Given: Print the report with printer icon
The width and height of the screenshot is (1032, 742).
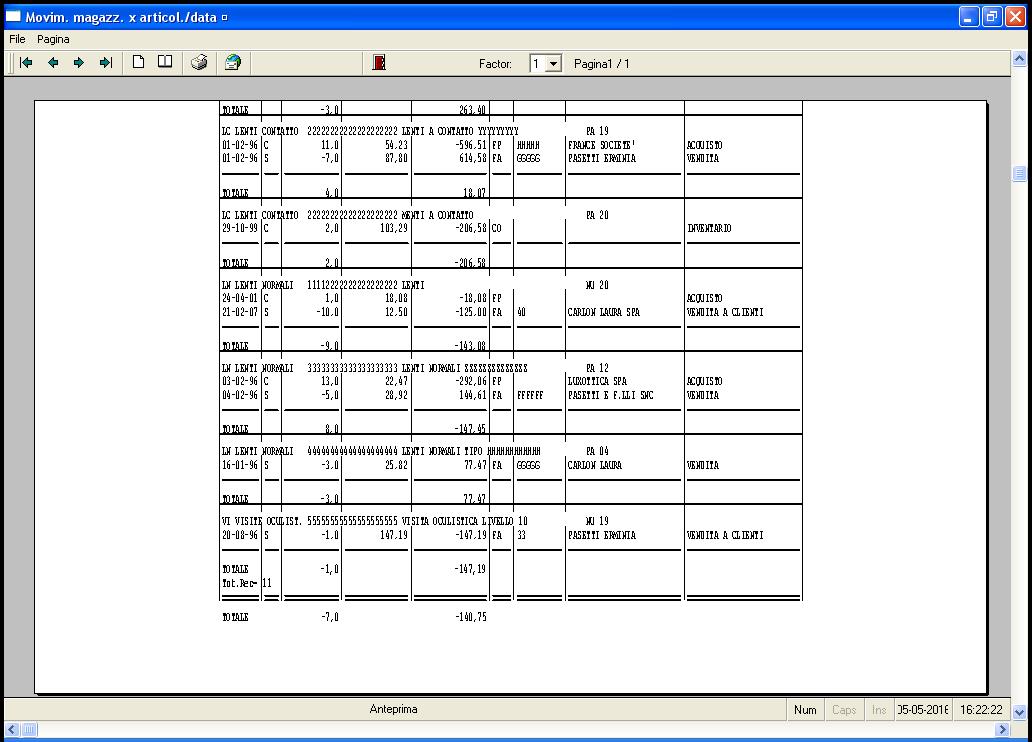Looking at the screenshot, I should [199, 63].
